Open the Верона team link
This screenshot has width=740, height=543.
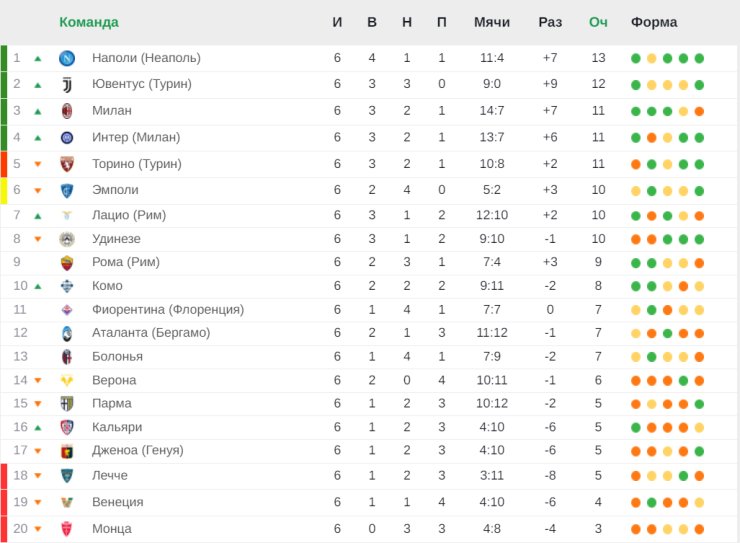114,380
